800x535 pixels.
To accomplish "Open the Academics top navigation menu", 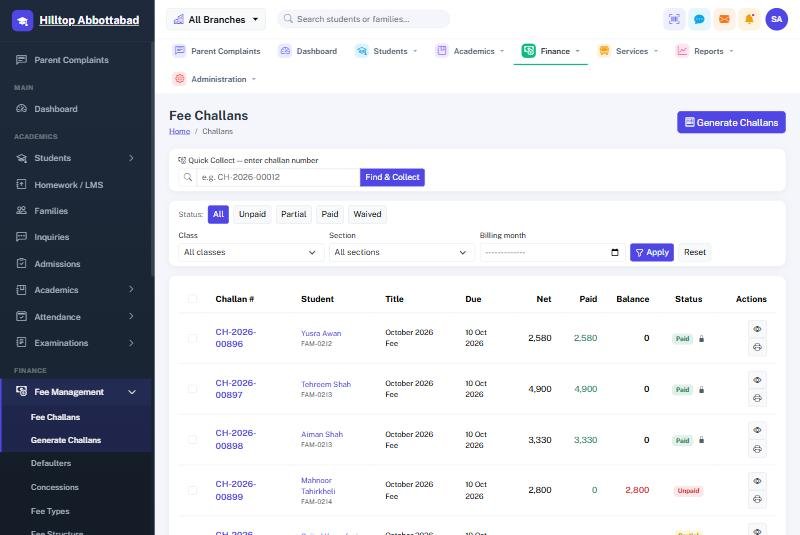I will pyautogui.click(x=470, y=51).
